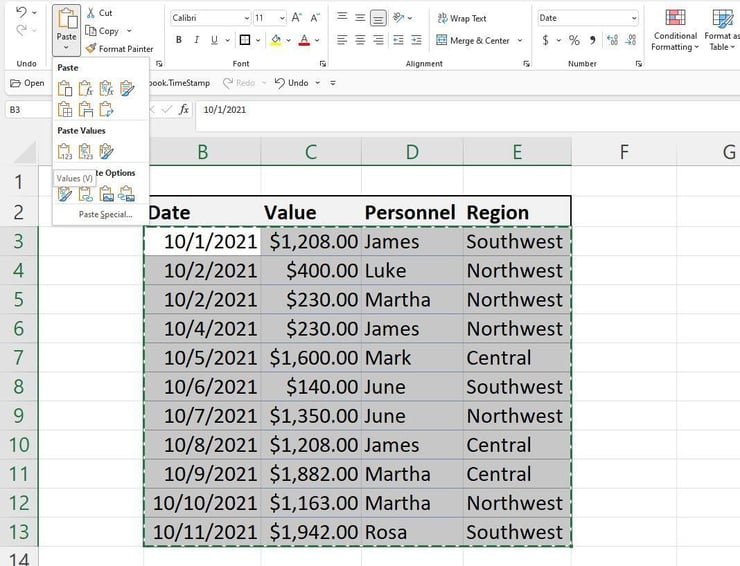Screen dimensions: 740x566
Task: Align text left
Action: [x=342, y=40]
